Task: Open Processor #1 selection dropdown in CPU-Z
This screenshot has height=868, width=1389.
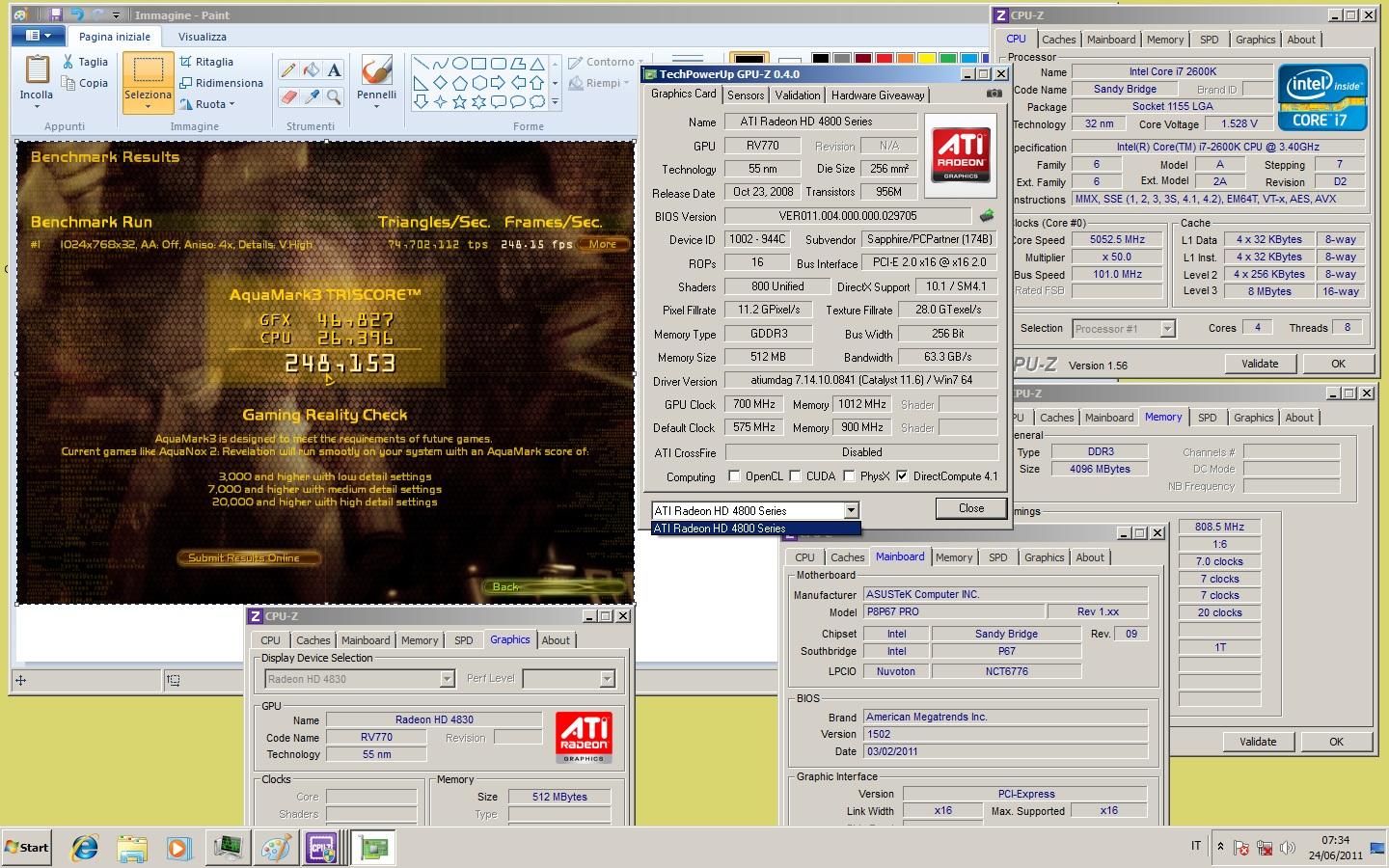Action: 1167,329
